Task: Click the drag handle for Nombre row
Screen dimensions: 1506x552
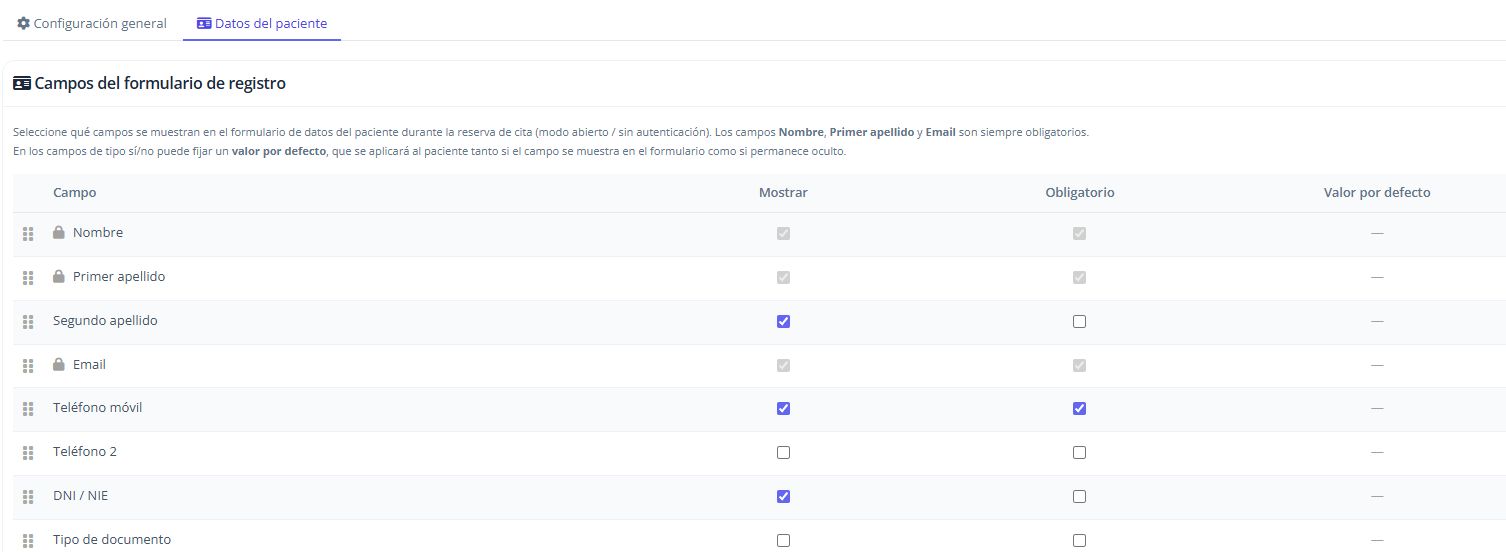Action: tap(28, 234)
